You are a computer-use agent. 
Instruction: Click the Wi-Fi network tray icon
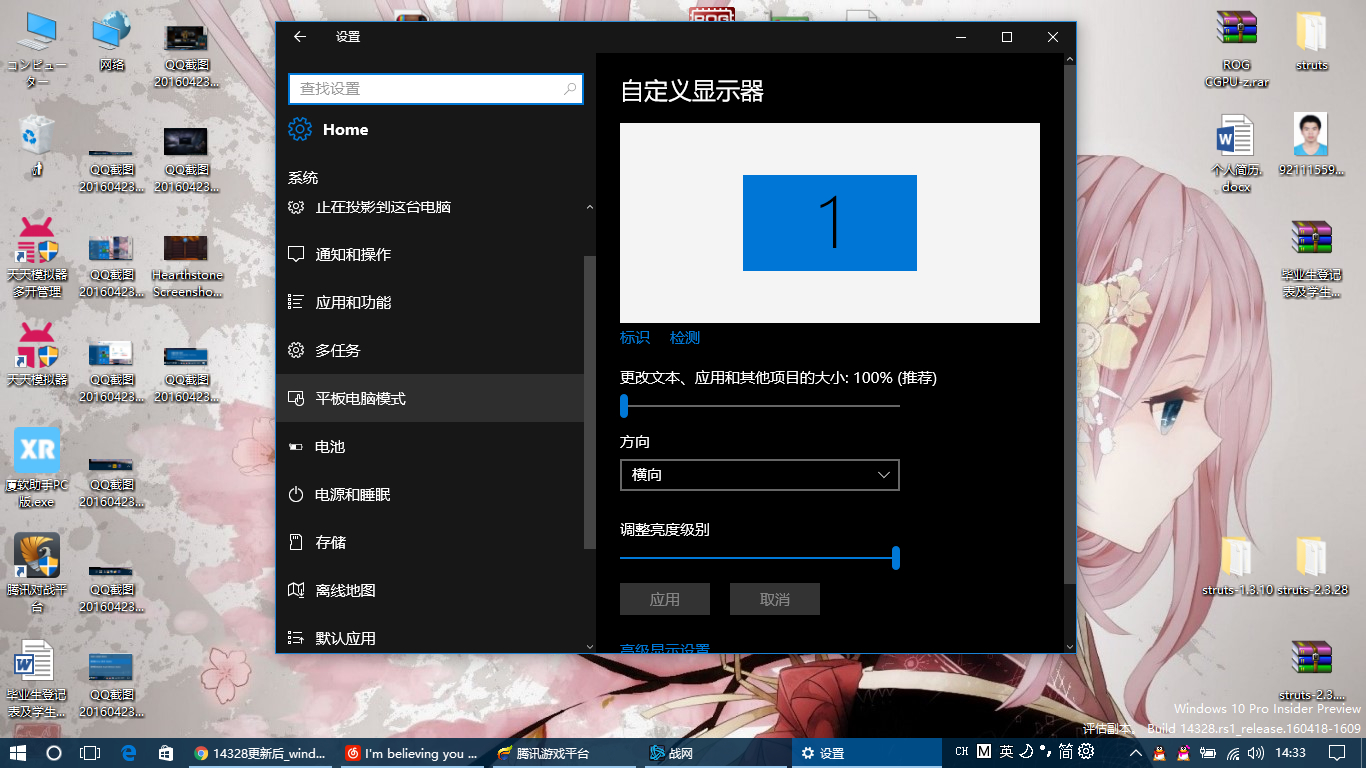[1234, 753]
